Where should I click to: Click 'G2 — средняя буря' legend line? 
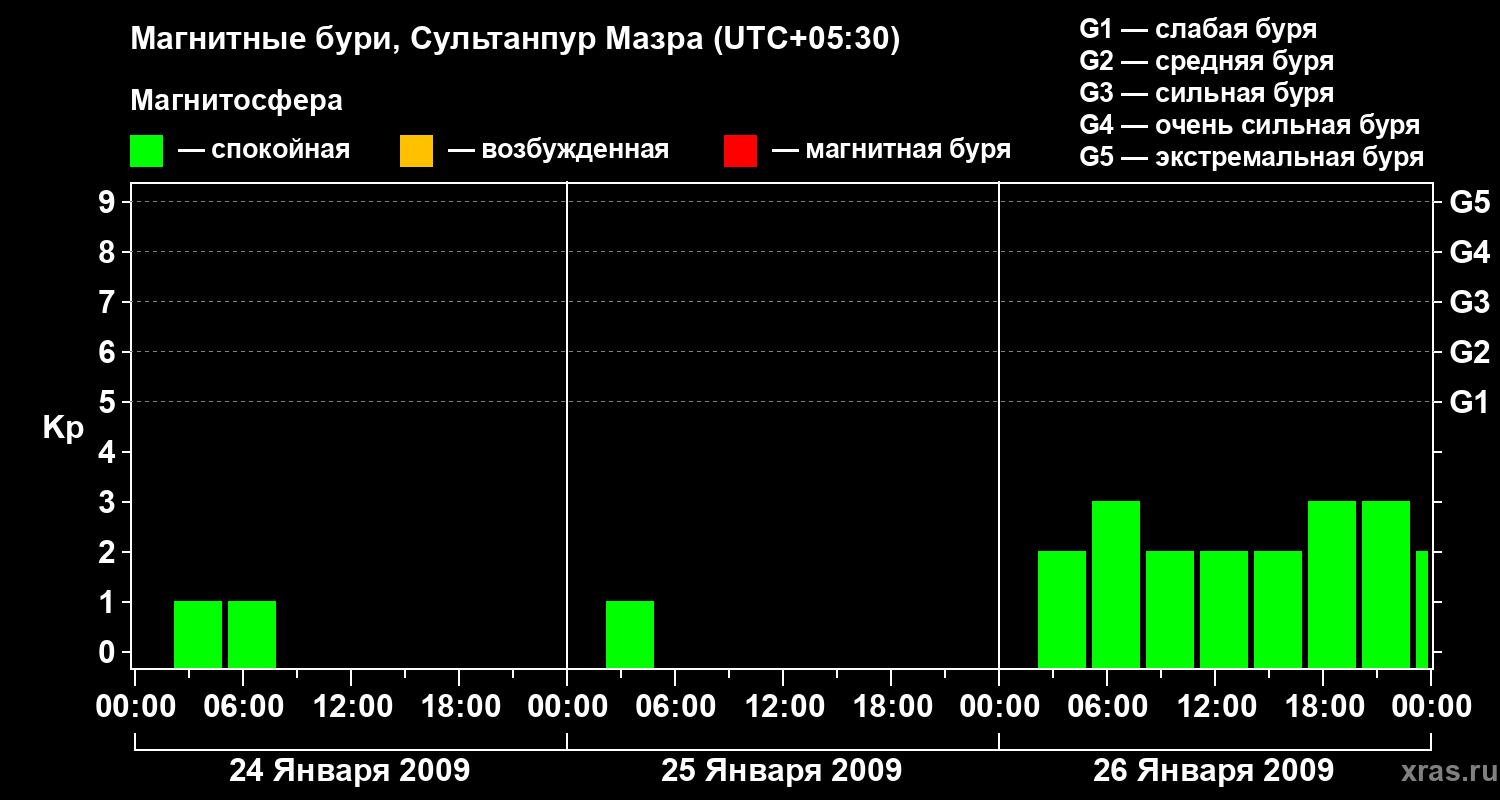(x=1206, y=61)
